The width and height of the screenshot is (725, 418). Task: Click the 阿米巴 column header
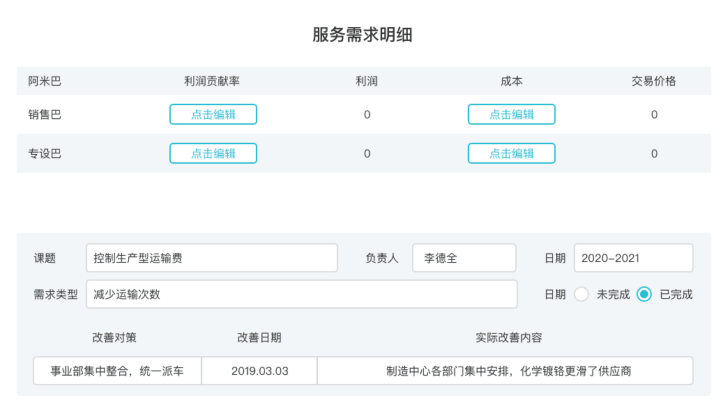pyautogui.click(x=45, y=81)
